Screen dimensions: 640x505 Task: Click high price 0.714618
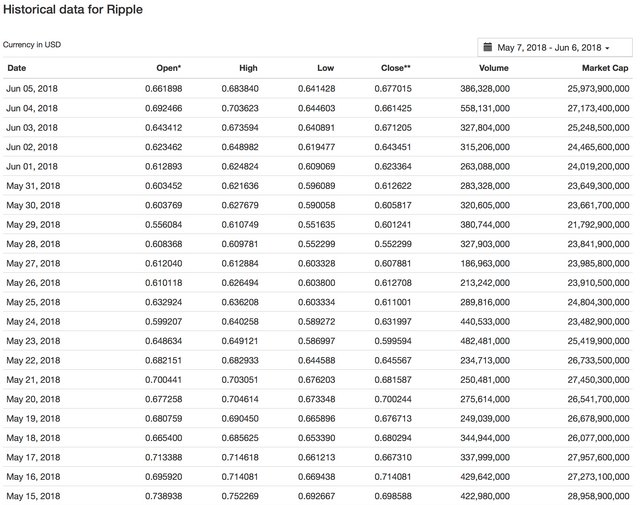coord(240,457)
